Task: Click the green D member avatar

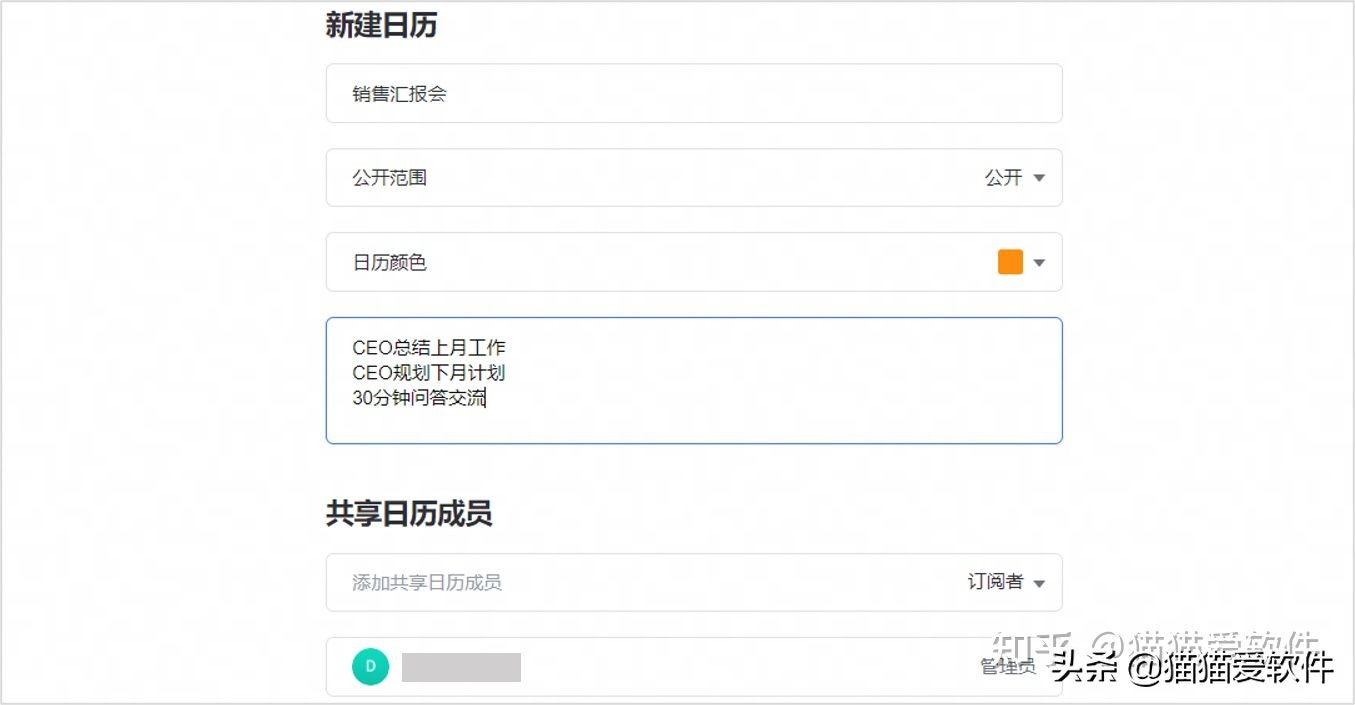Action: pos(370,666)
